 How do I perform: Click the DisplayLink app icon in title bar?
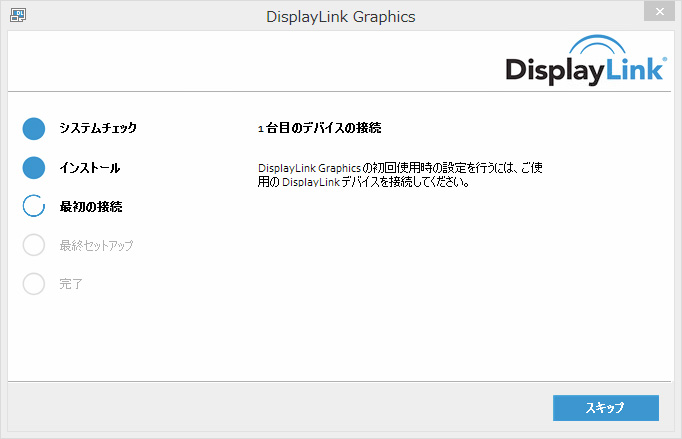click(x=18, y=15)
